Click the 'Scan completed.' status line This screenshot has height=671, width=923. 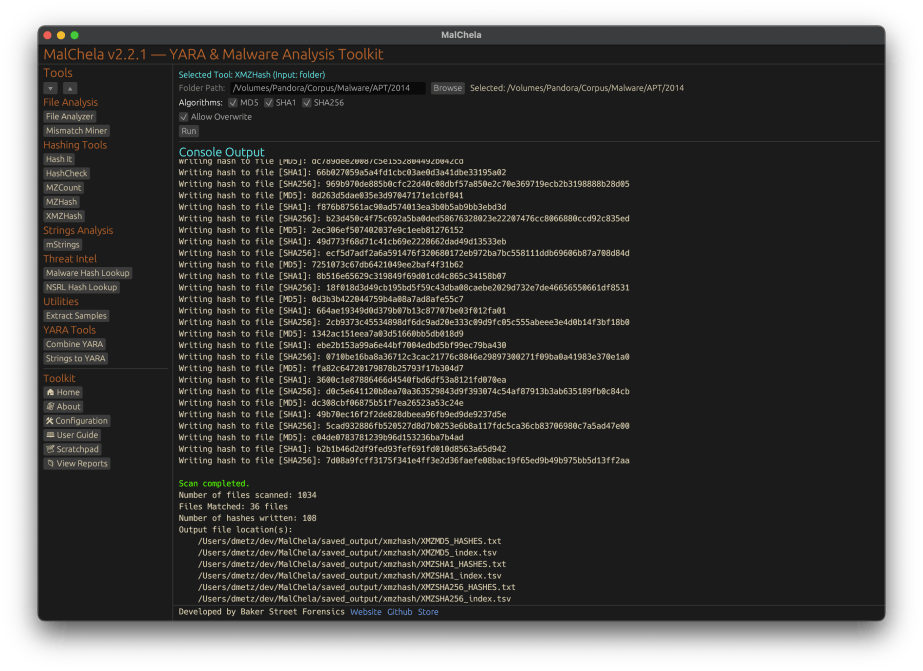[x=214, y=483]
